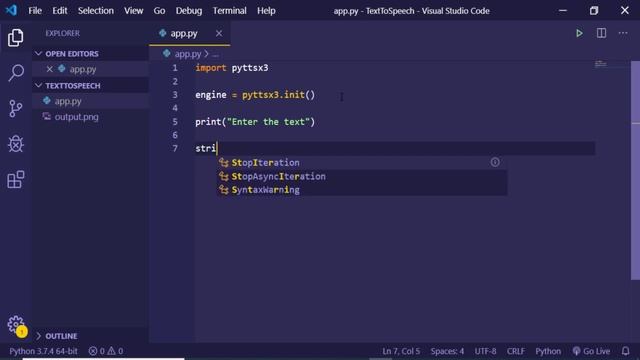The width and height of the screenshot is (640, 360).
Task: Click the suggestion info icon for StopIteration
Action: coord(495,162)
